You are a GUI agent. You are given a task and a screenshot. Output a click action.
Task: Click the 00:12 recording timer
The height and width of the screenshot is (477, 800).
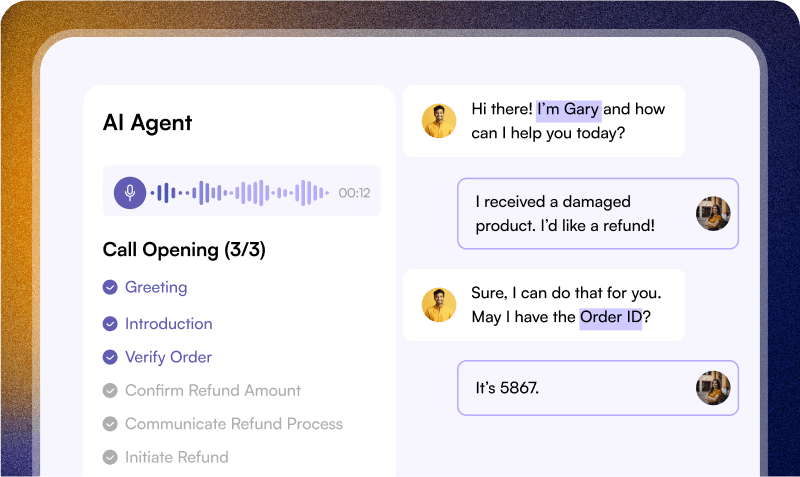(x=354, y=193)
